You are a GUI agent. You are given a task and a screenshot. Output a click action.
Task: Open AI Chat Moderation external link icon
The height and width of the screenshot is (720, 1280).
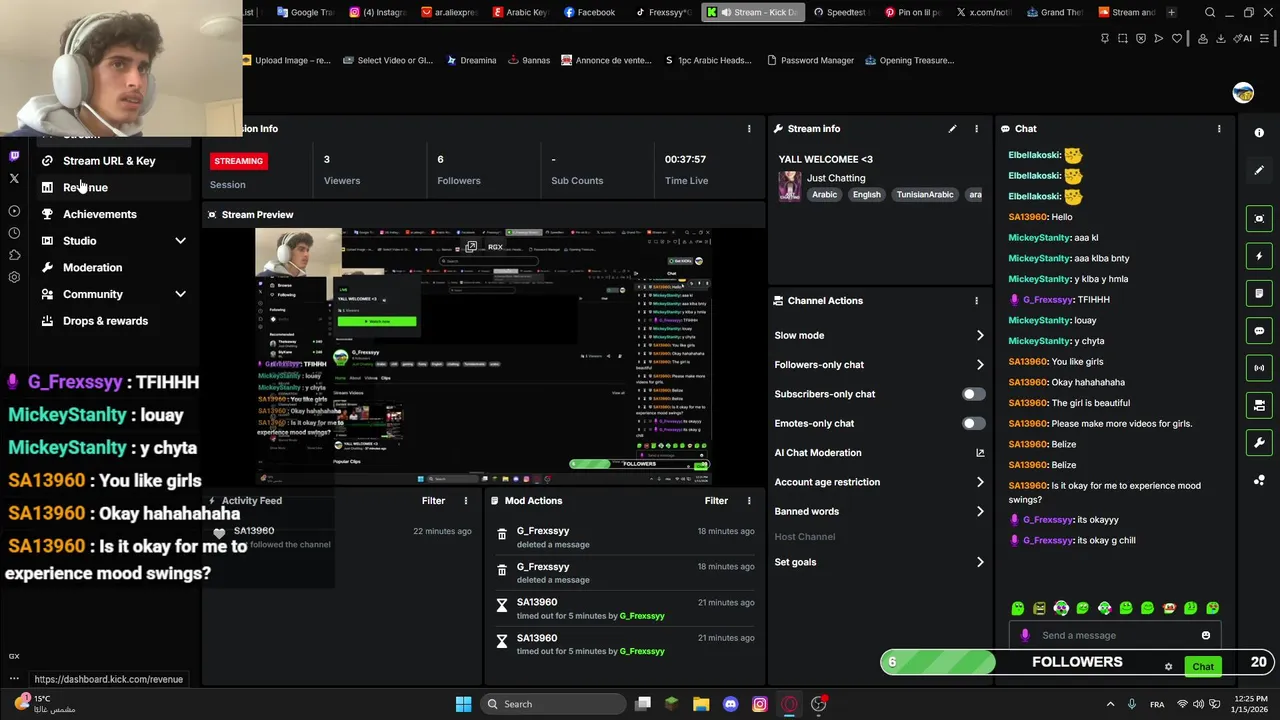(x=980, y=453)
